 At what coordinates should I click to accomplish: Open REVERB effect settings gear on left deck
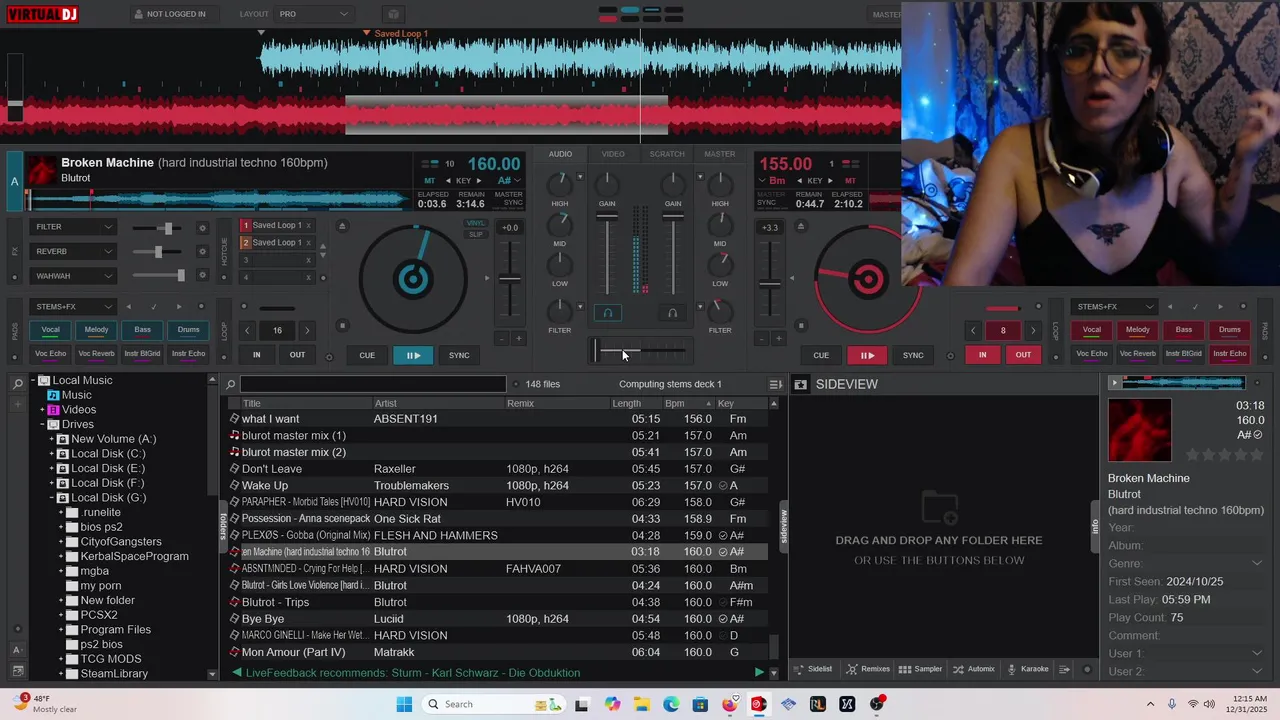click(x=203, y=251)
